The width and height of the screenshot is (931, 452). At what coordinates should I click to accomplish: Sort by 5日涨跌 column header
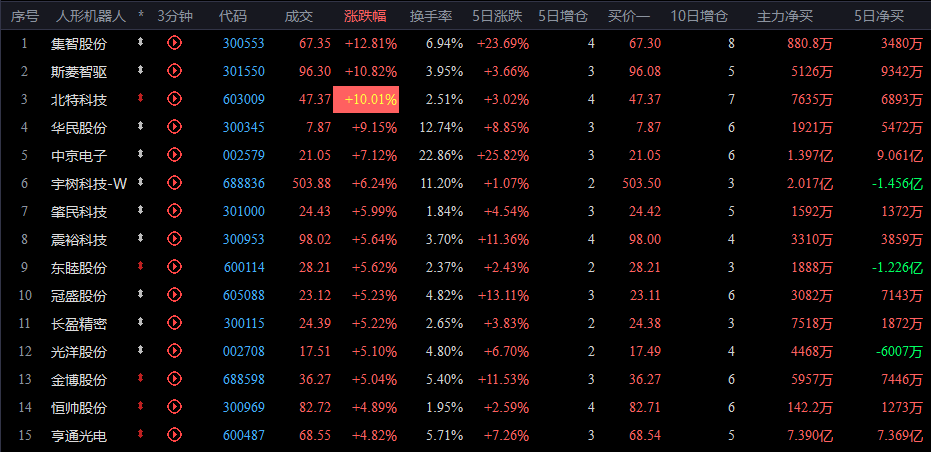pos(498,16)
